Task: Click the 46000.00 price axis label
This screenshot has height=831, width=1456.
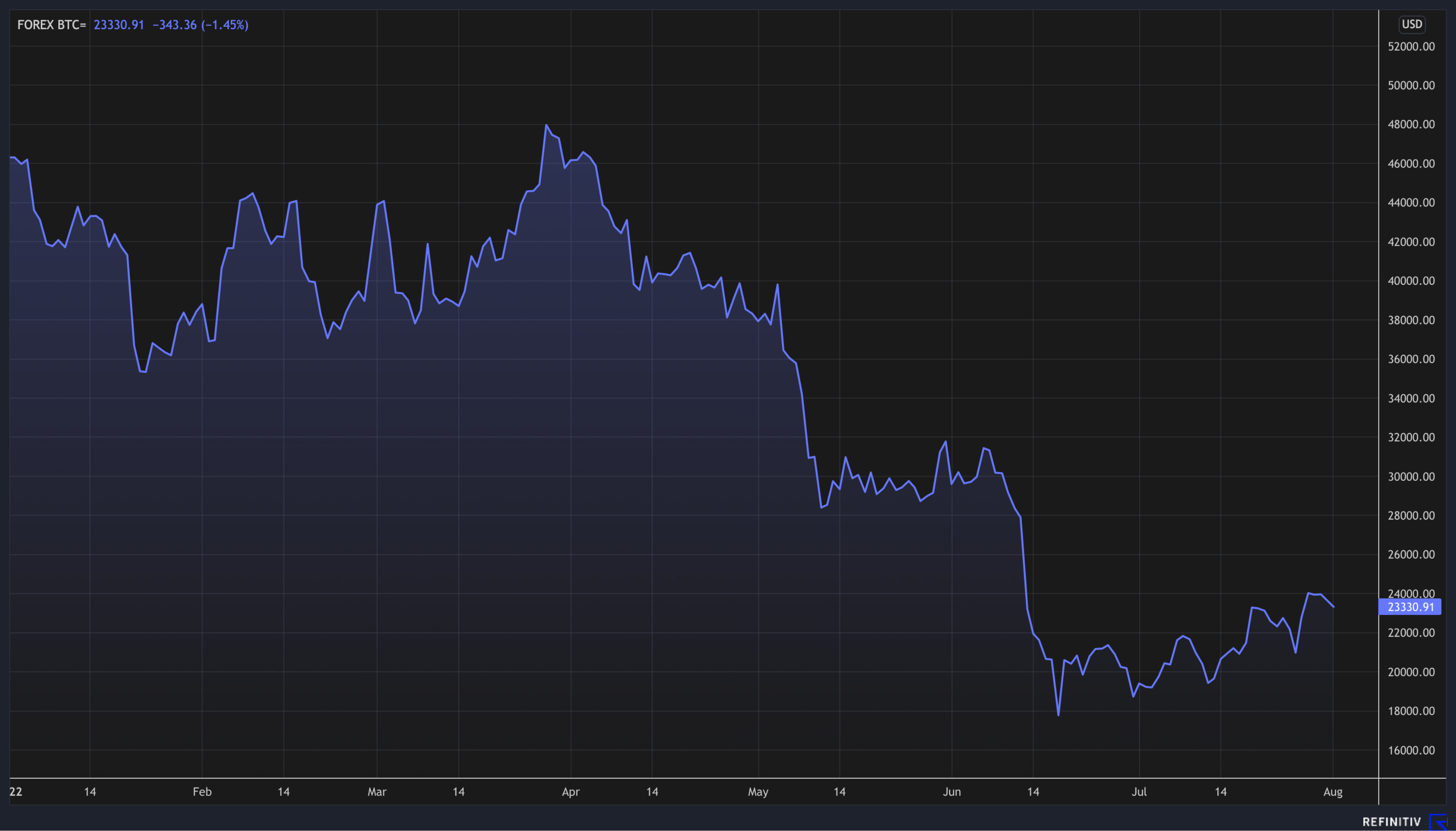Action: pos(1411,163)
